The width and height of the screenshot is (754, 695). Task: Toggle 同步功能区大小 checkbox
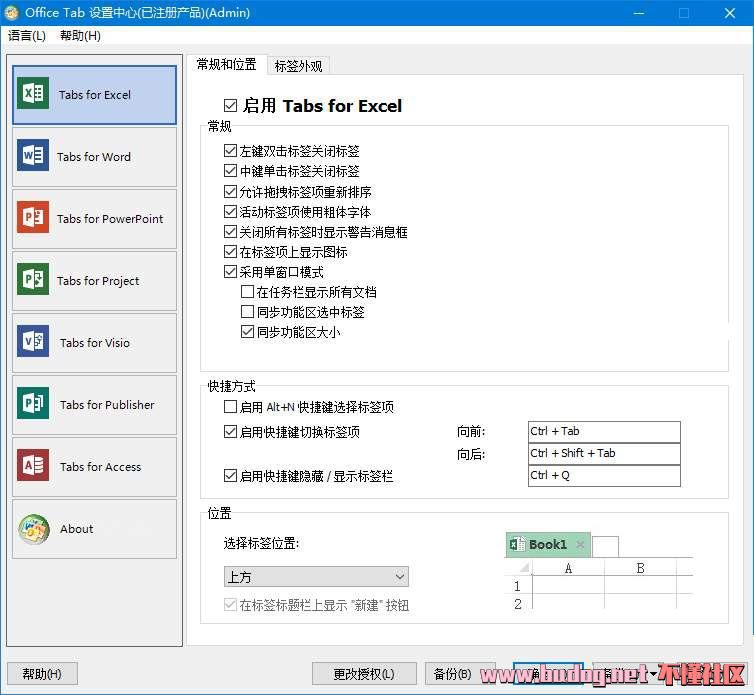pyautogui.click(x=247, y=332)
